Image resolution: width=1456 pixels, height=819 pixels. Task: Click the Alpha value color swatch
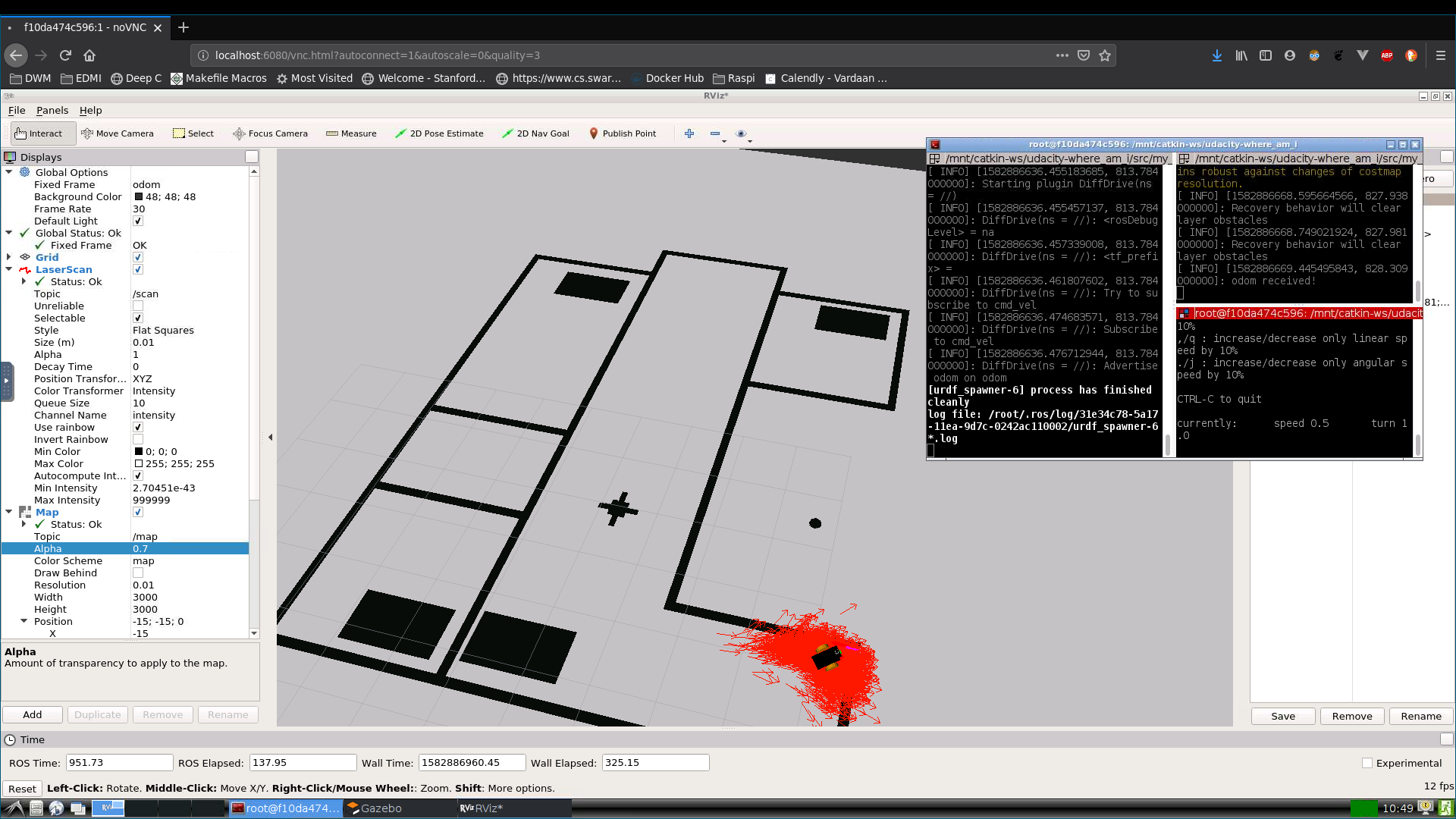(x=140, y=549)
